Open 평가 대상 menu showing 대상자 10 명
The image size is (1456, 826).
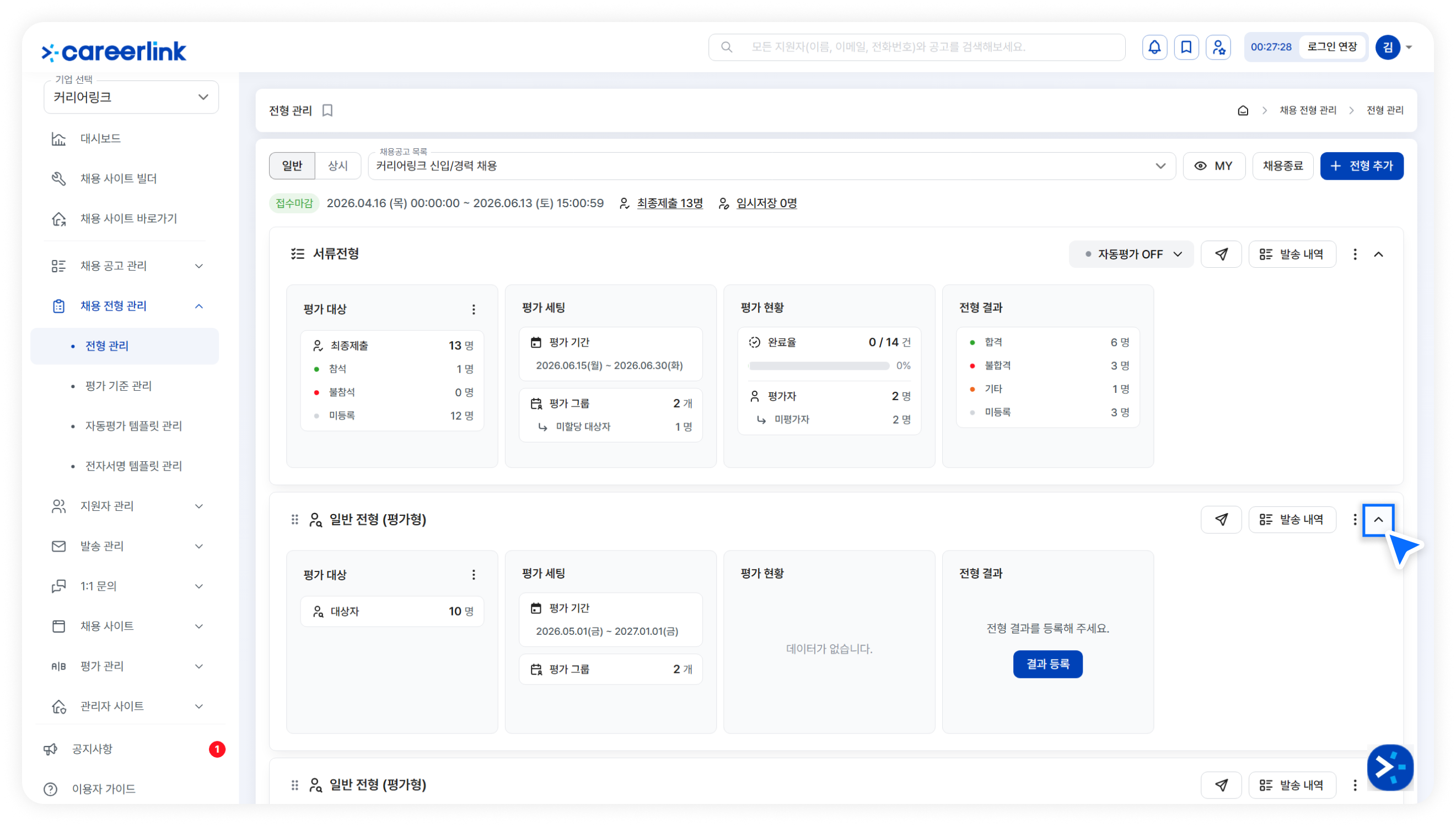(473, 575)
